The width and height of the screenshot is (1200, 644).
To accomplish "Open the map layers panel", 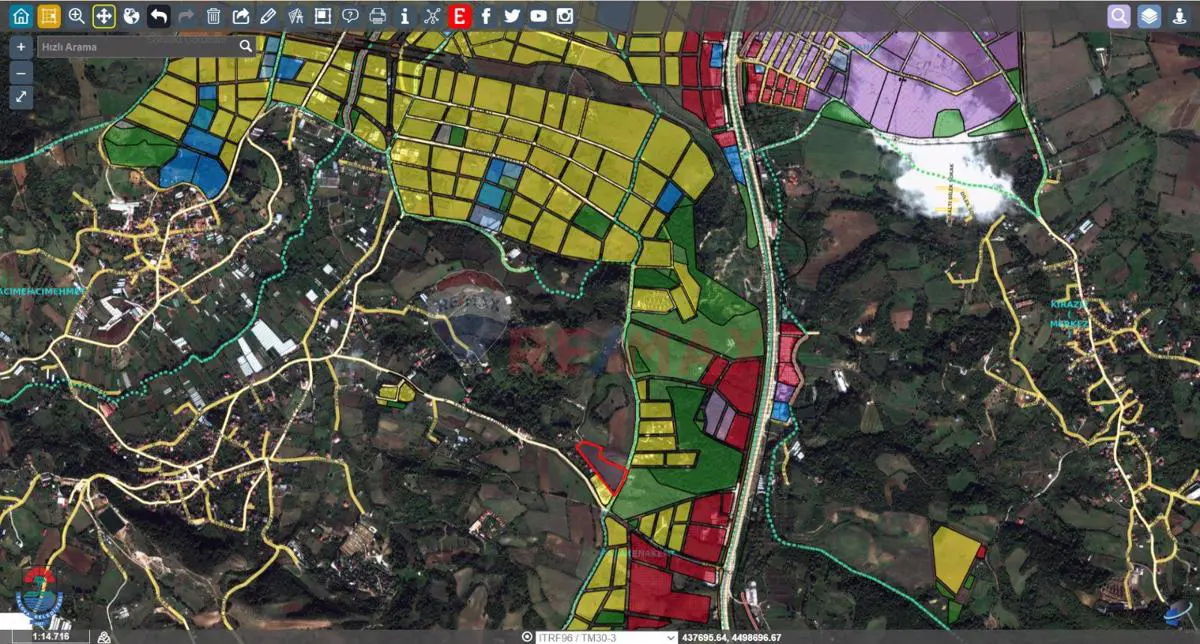I will click(1149, 16).
